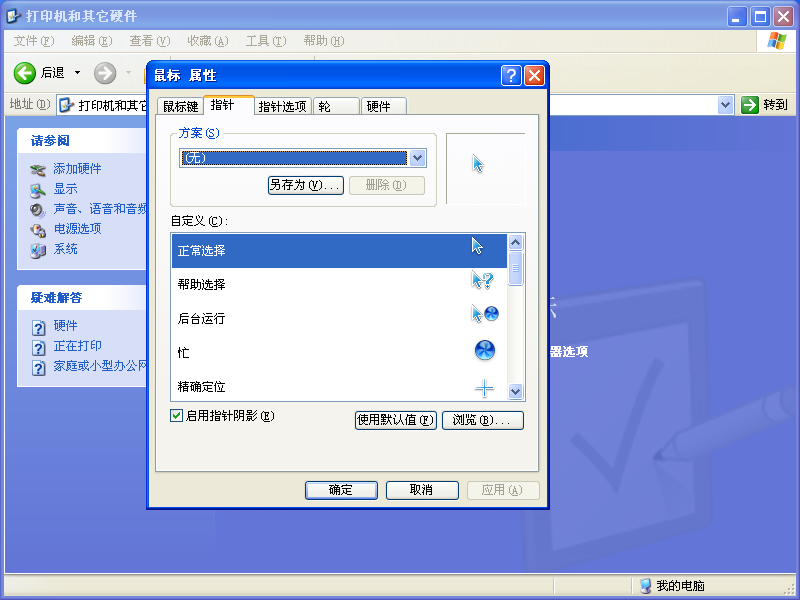Switch to the 指针选项 tab
Image resolution: width=800 pixels, height=600 pixels.
[282, 107]
